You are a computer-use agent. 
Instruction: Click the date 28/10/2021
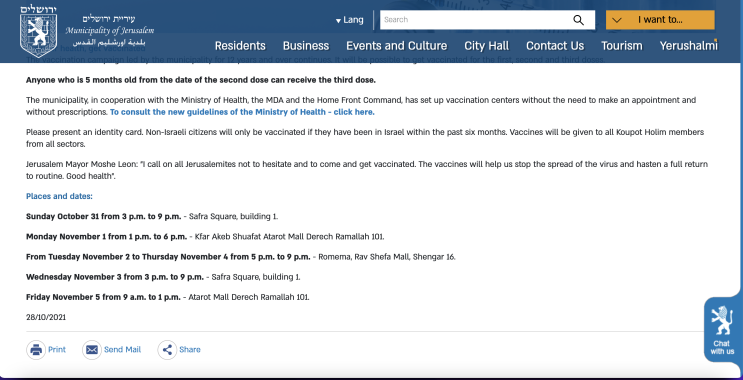point(46,317)
